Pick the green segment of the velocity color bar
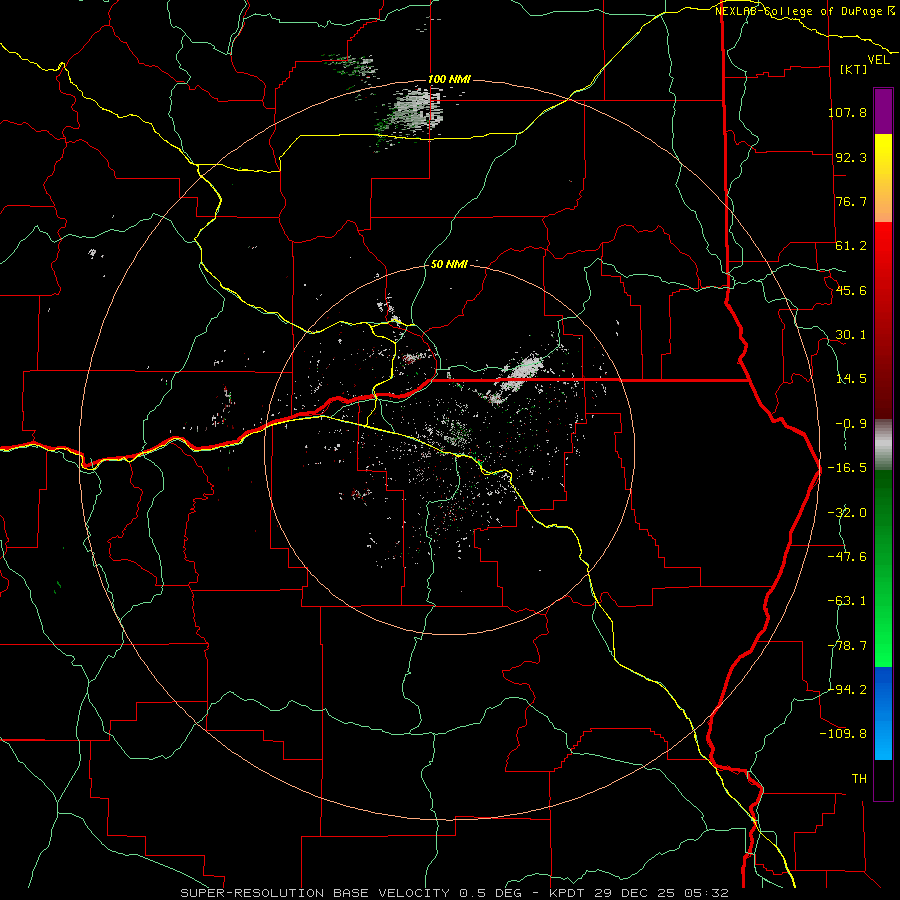 point(883,568)
